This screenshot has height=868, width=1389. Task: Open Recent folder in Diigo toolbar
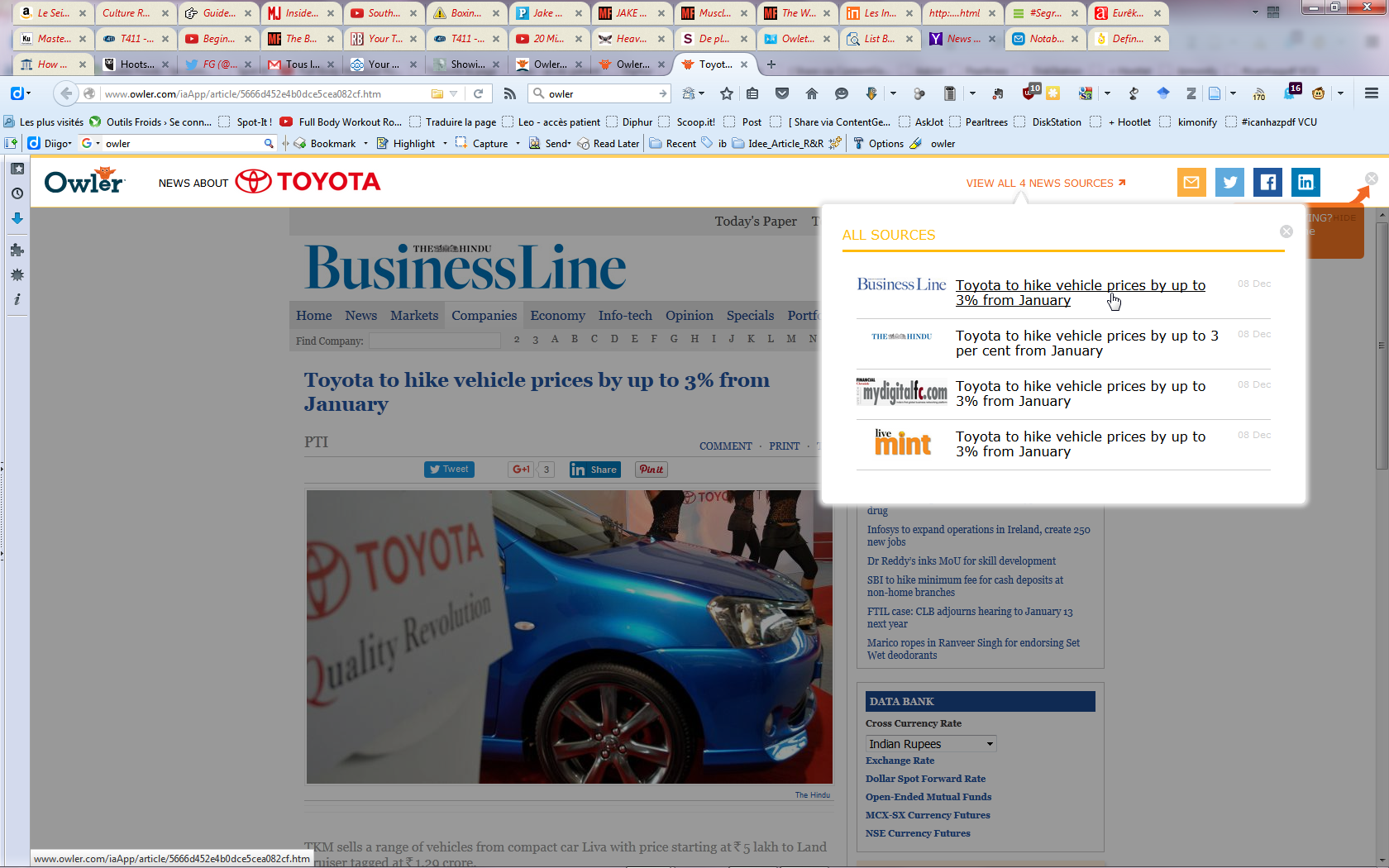[x=673, y=143]
